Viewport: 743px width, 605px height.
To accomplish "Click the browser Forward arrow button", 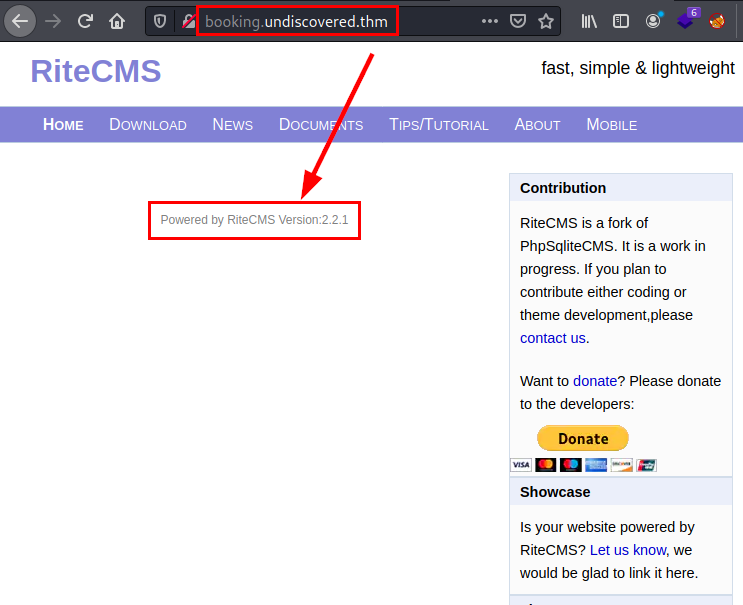I will tap(53, 21).
